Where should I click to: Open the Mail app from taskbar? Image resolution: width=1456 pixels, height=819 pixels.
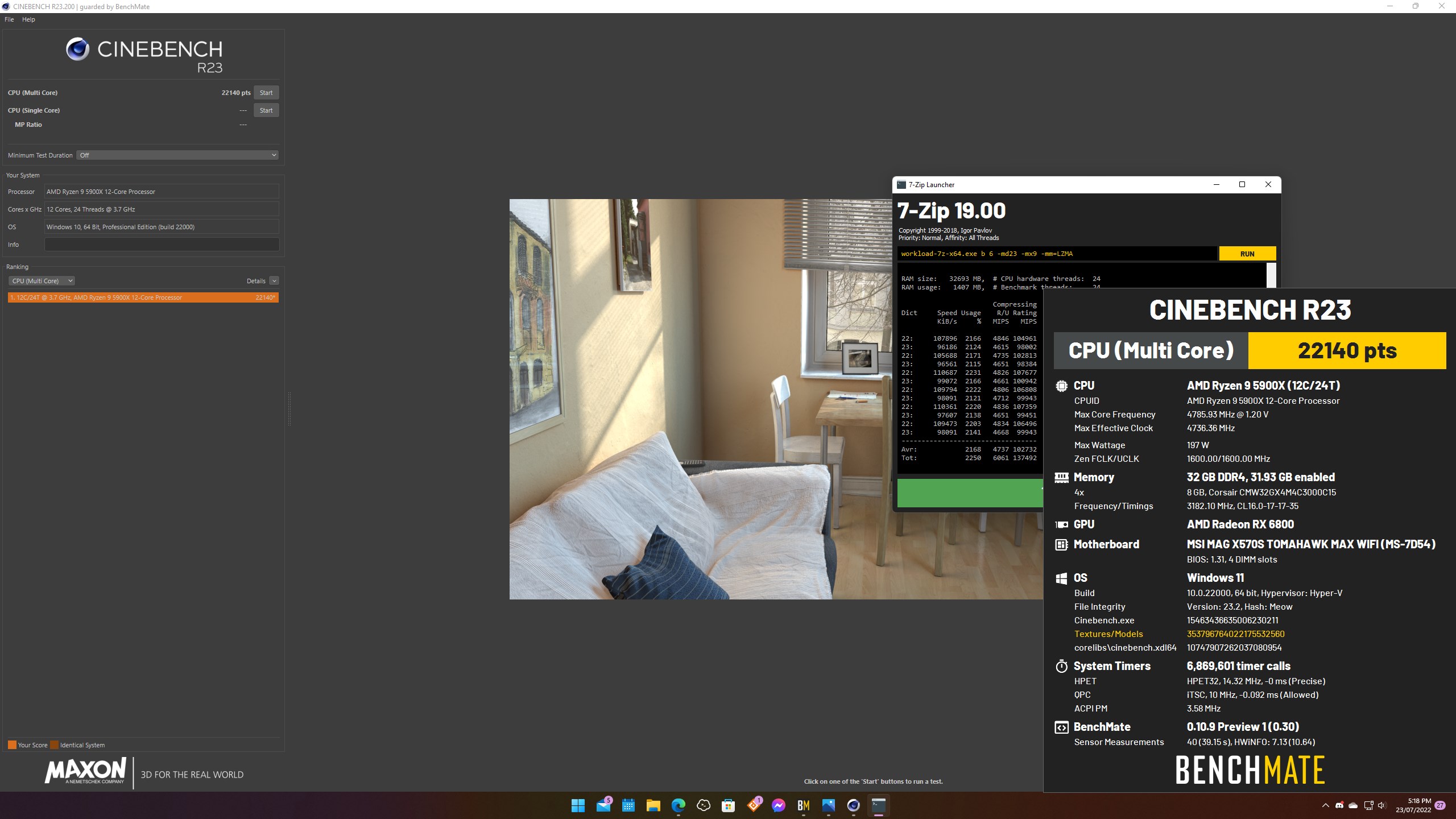pyautogui.click(x=603, y=805)
